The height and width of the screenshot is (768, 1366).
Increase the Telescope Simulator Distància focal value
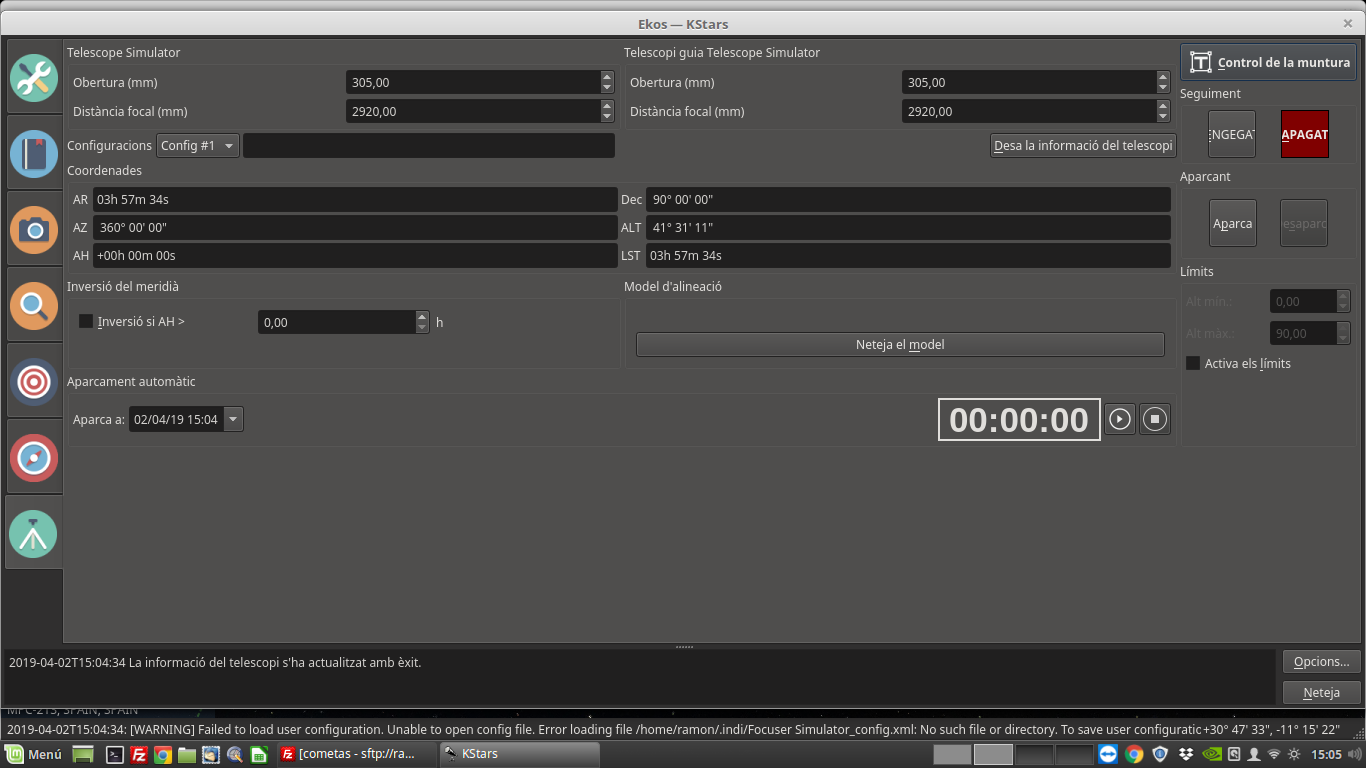pos(607,106)
